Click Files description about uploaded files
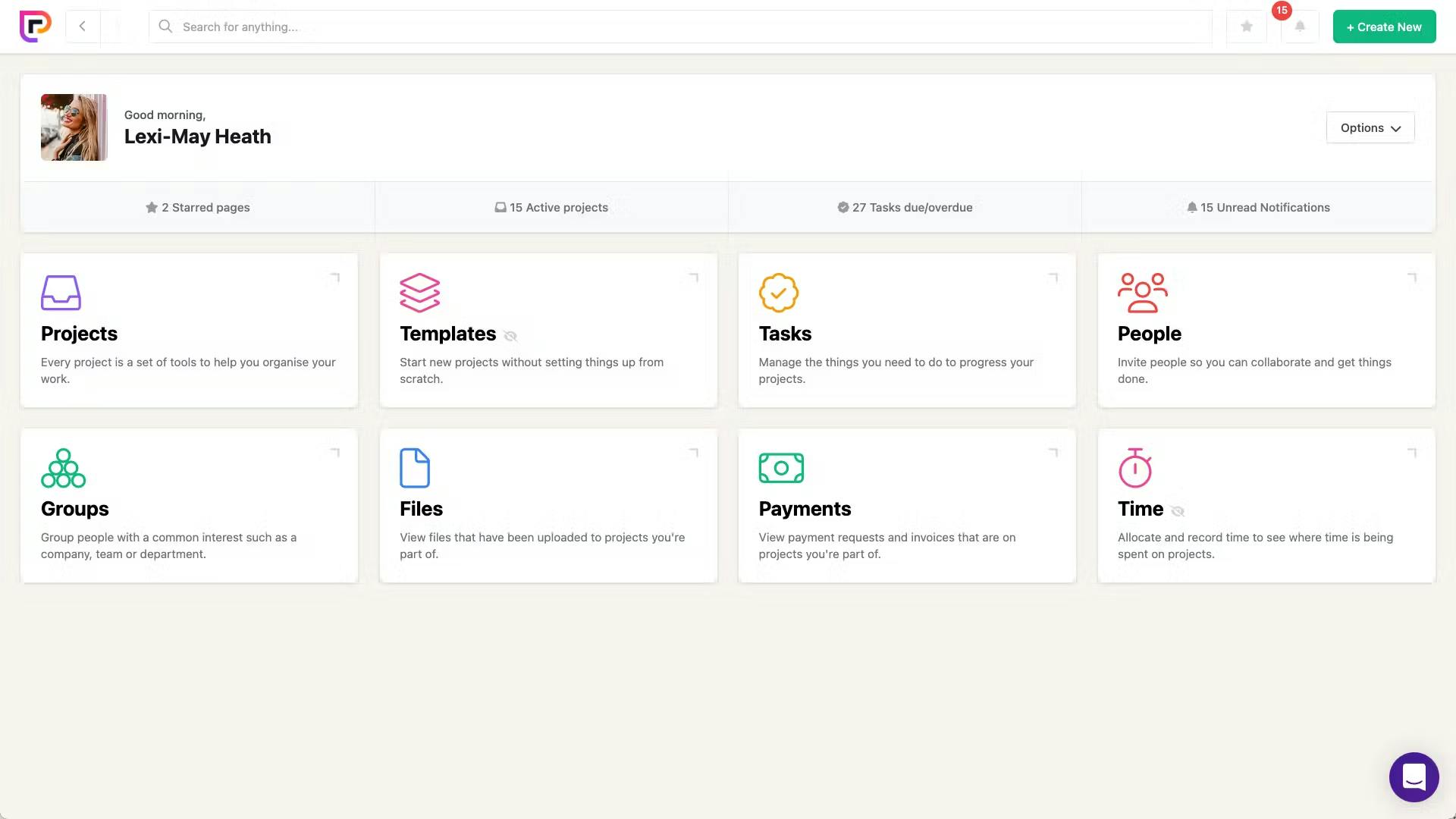 coord(542,546)
